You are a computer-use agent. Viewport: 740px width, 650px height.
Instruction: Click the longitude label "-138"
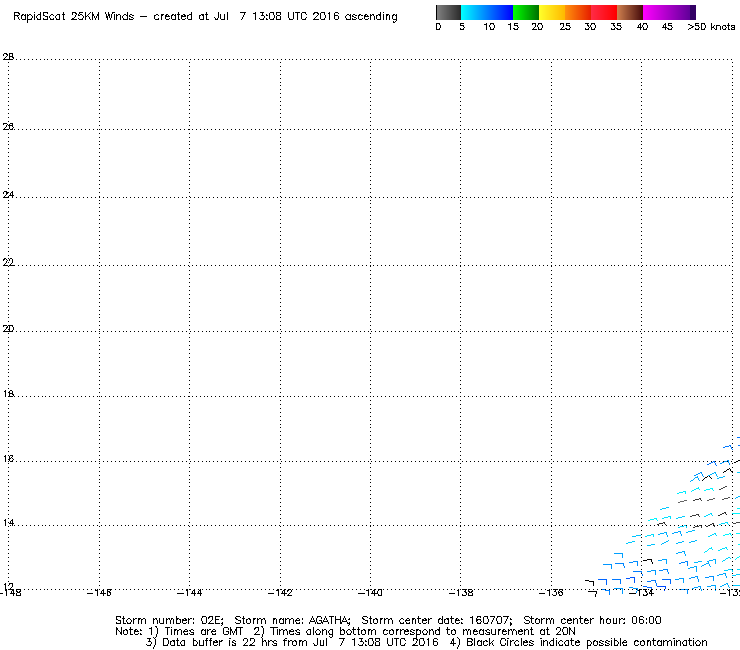[461, 592]
